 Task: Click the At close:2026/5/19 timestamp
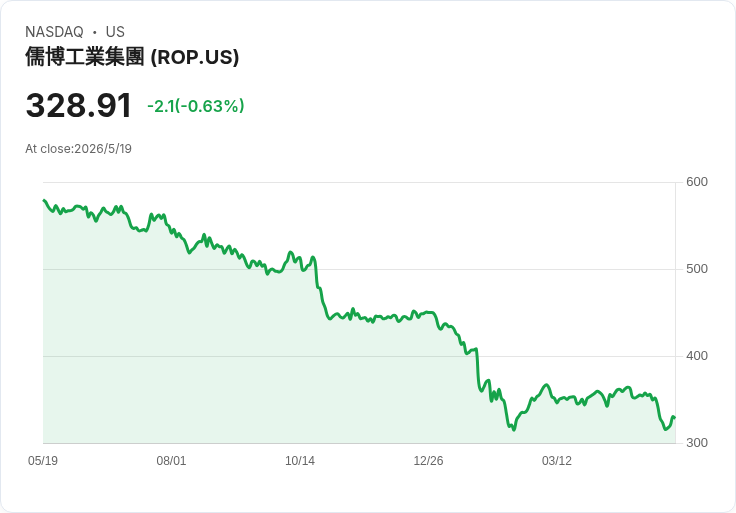point(78,149)
